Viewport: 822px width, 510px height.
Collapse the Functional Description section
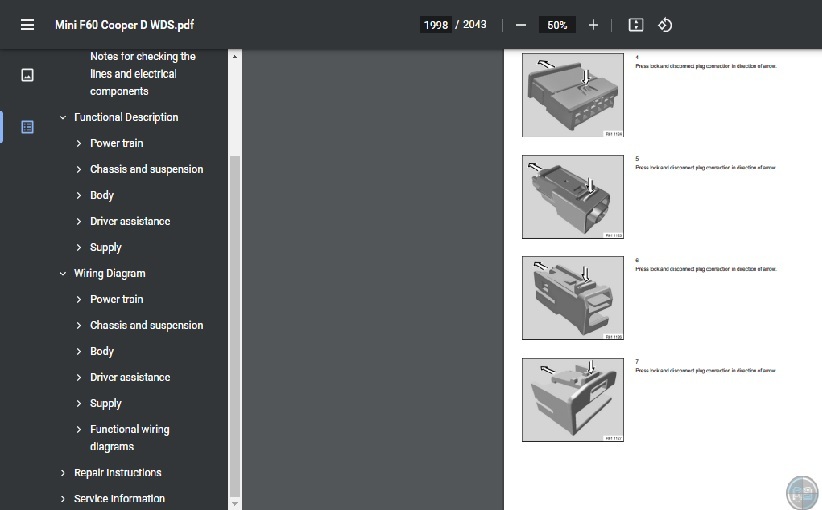(x=63, y=117)
